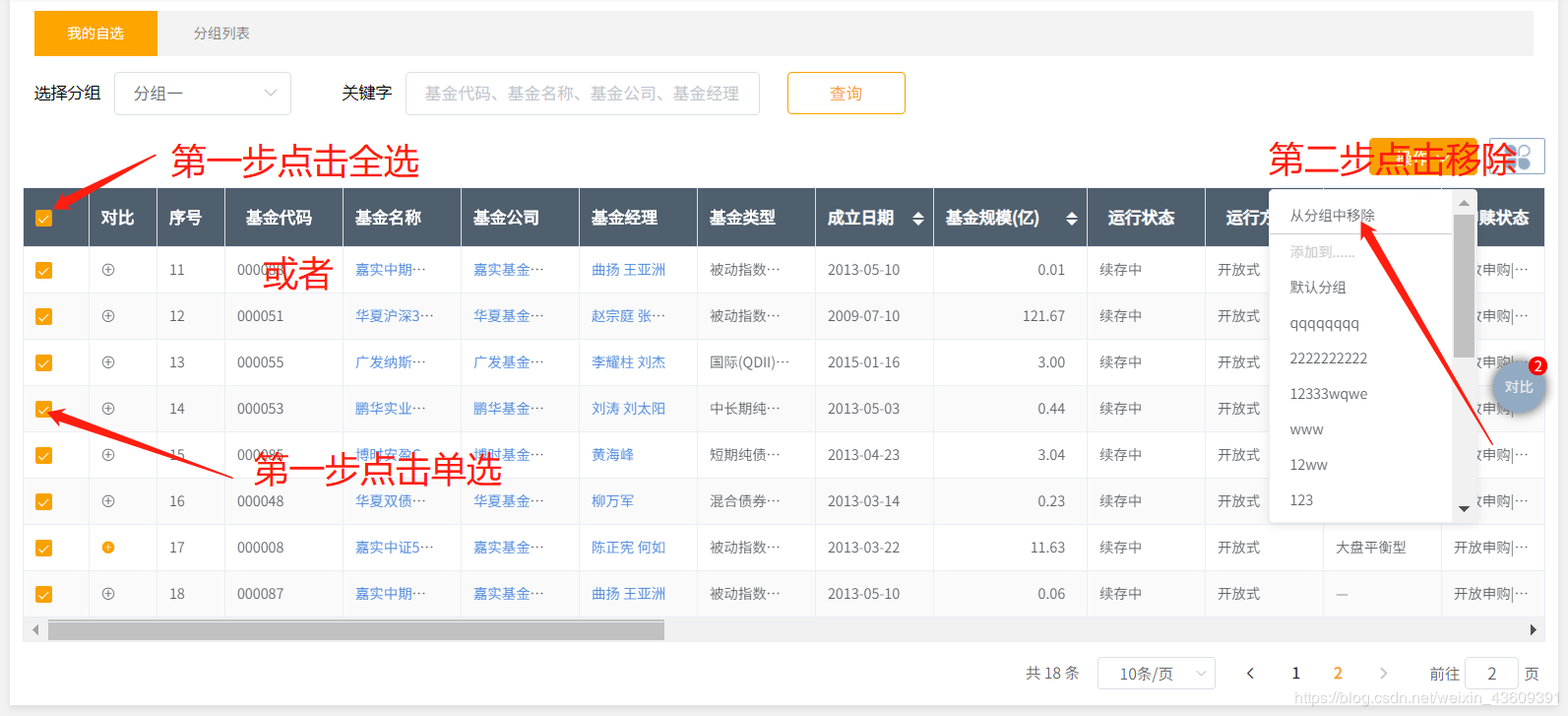This screenshot has width=1568, height=716.
Task: Uncheck the checkbox for fund 000048
Action: [x=43, y=501]
